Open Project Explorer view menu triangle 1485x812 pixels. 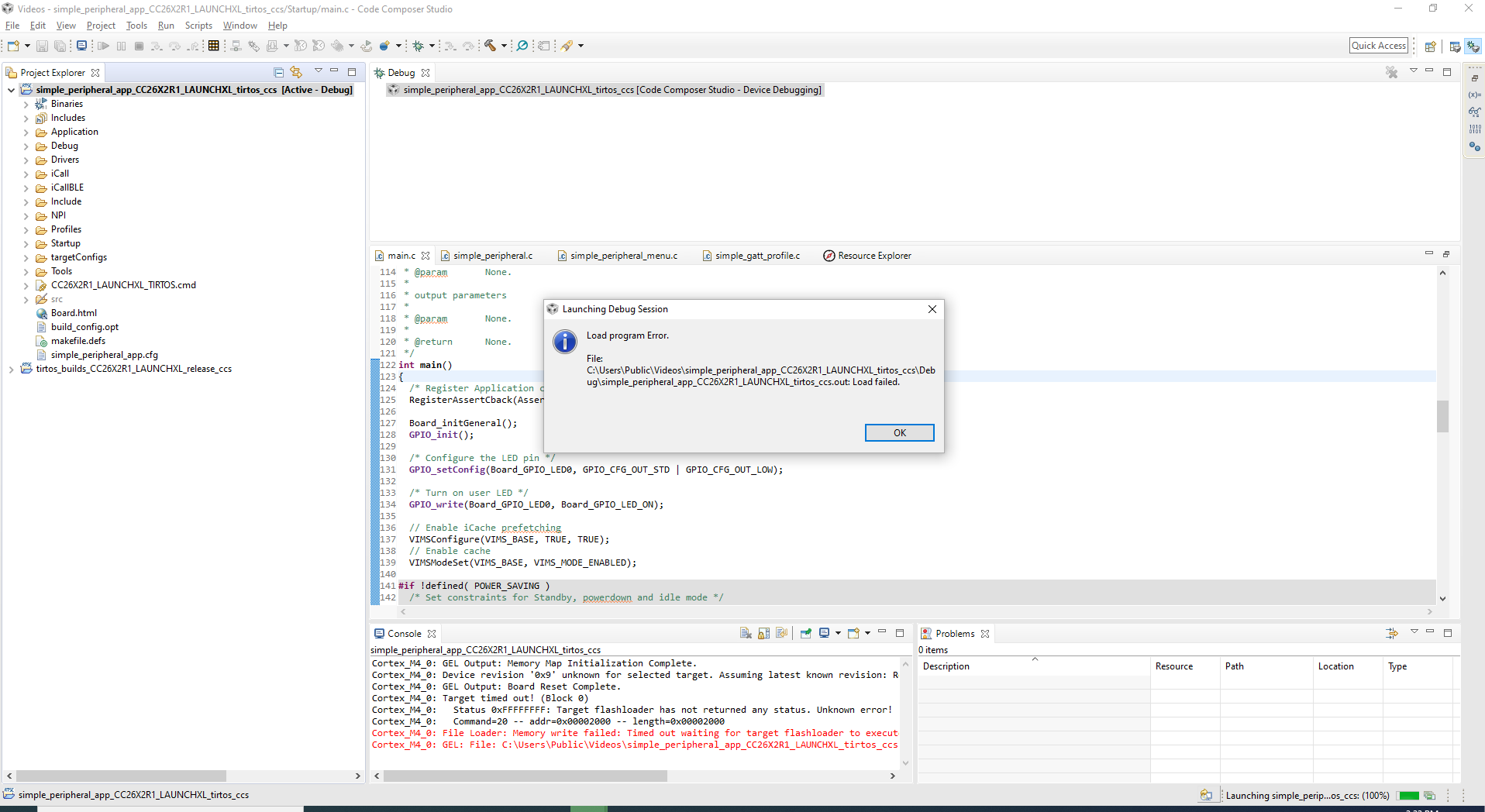click(x=318, y=71)
